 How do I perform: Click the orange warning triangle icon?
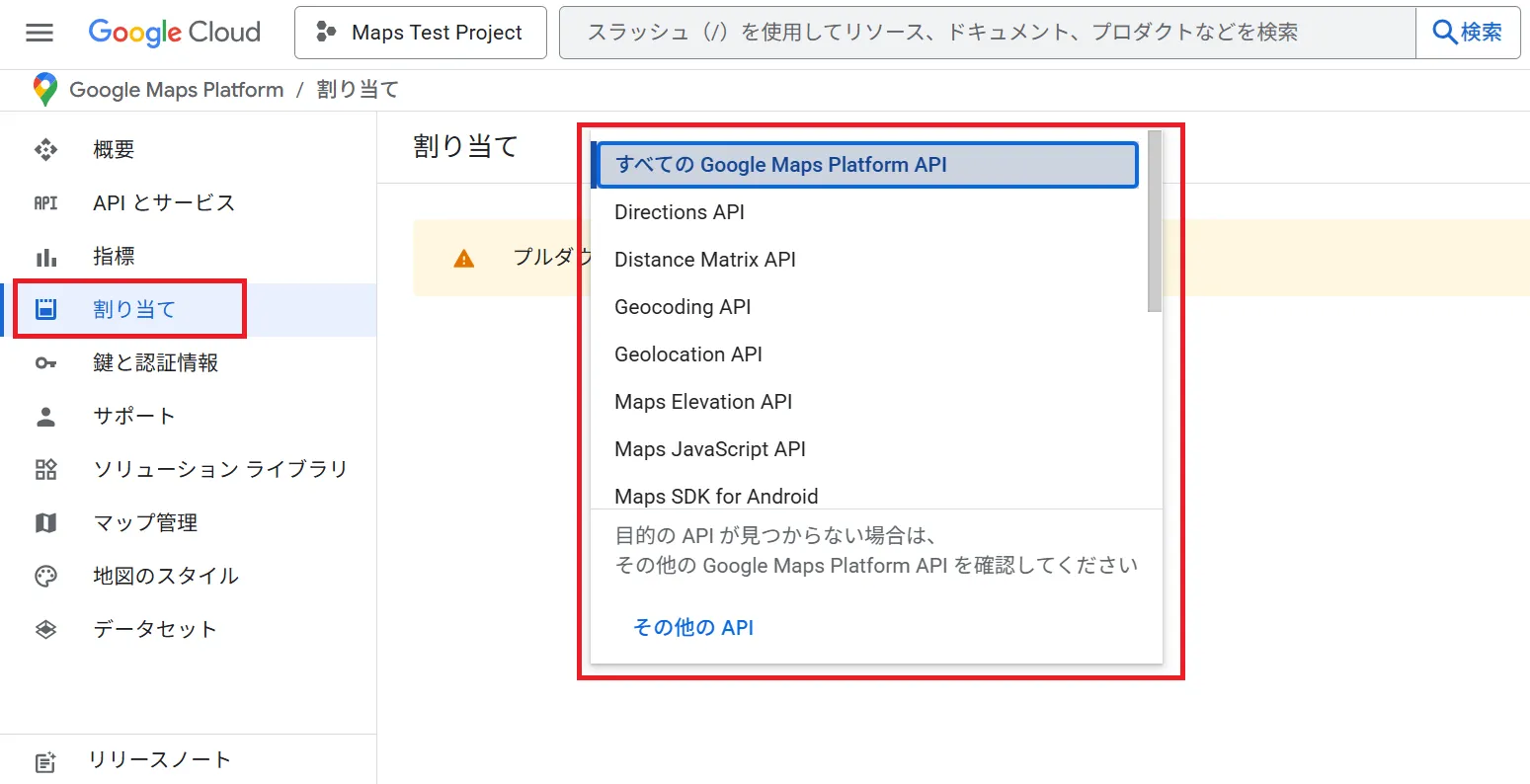click(463, 259)
